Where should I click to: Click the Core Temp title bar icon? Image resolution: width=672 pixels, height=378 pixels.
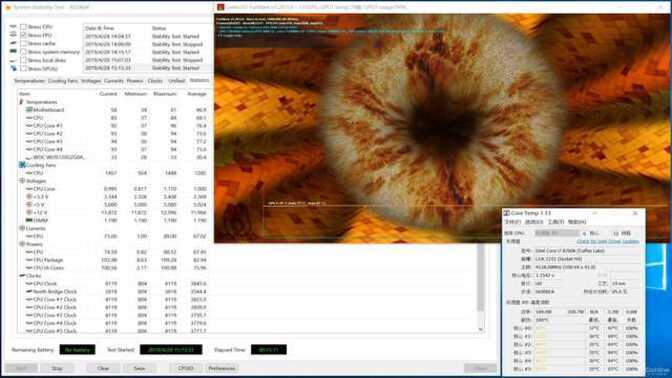(x=507, y=213)
